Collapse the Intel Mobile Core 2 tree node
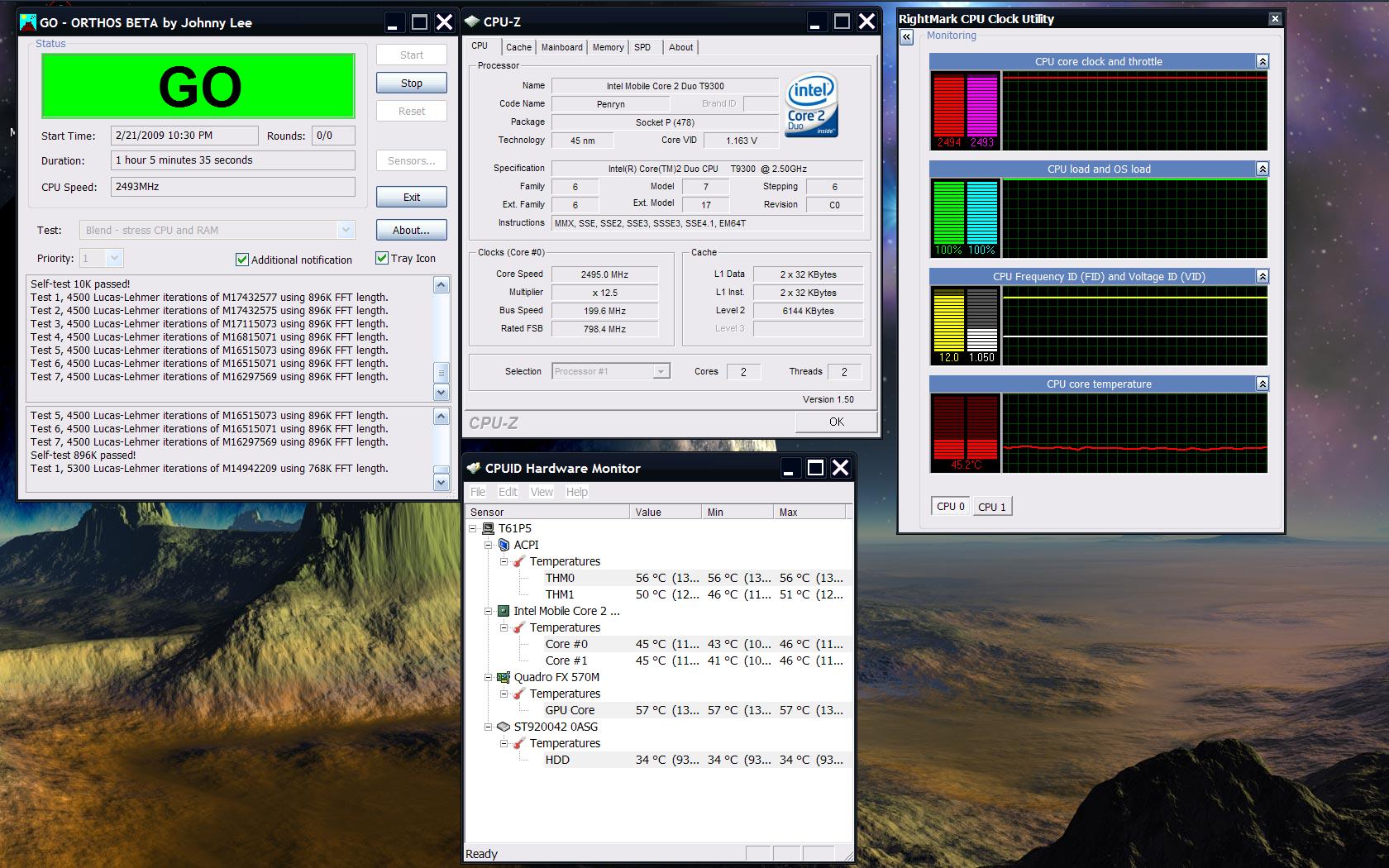Image resolution: width=1389 pixels, height=868 pixels. pos(488,611)
